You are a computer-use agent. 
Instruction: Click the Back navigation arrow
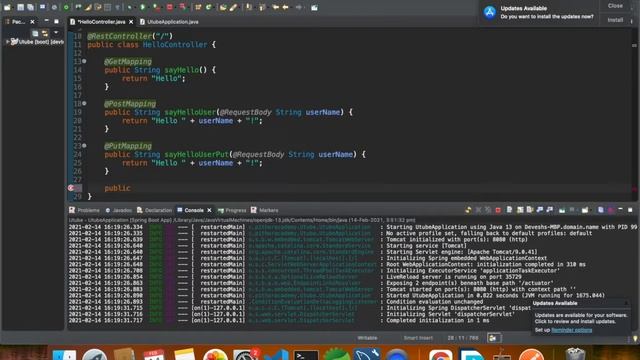click(x=285, y=7)
